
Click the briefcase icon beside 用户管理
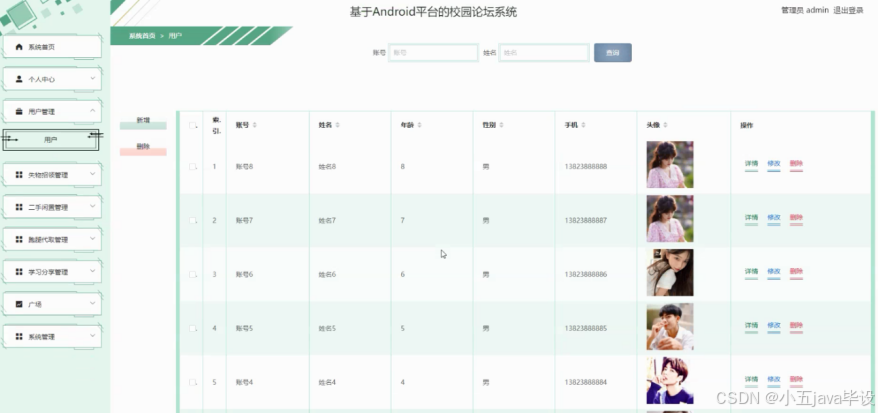point(19,112)
